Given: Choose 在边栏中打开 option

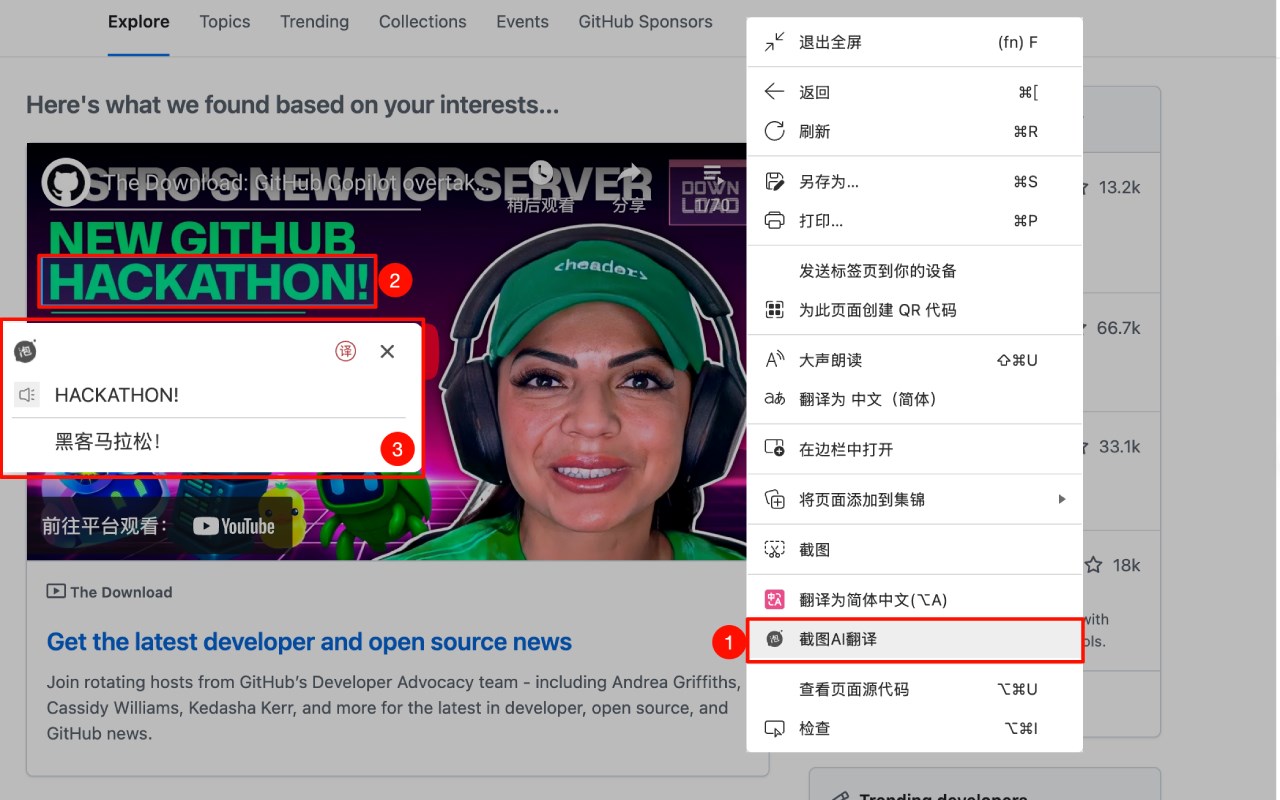Looking at the screenshot, I should click(x=914, y=449).
